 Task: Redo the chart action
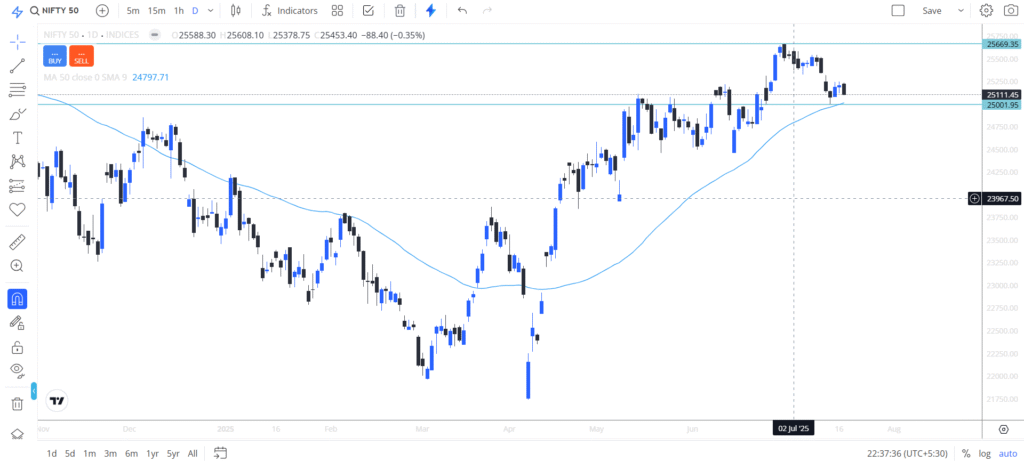(487, 10)
